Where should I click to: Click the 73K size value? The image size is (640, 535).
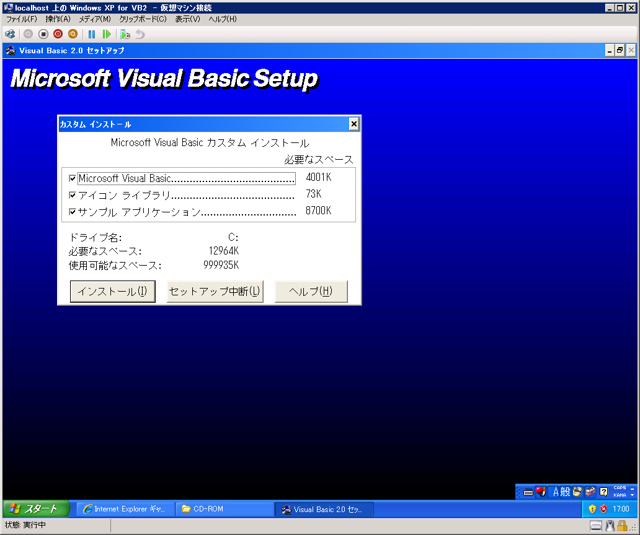pyautogui.click(x=313, y=193)
